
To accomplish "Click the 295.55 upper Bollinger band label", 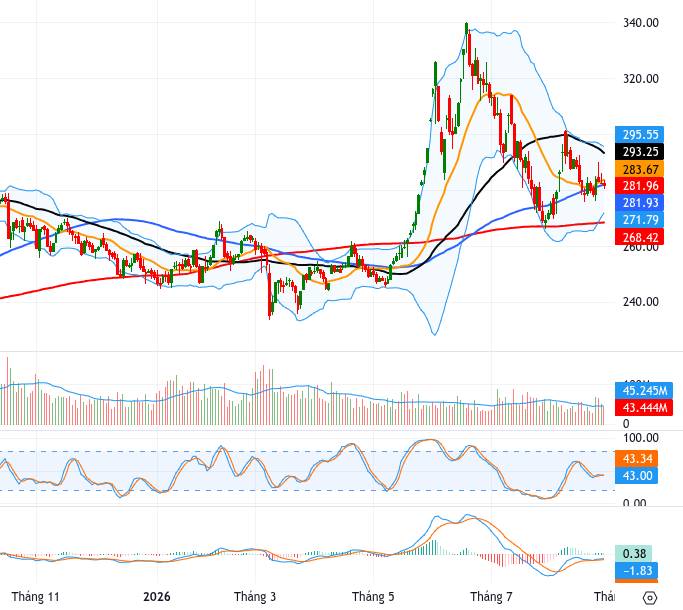I will tap(639, 135).
